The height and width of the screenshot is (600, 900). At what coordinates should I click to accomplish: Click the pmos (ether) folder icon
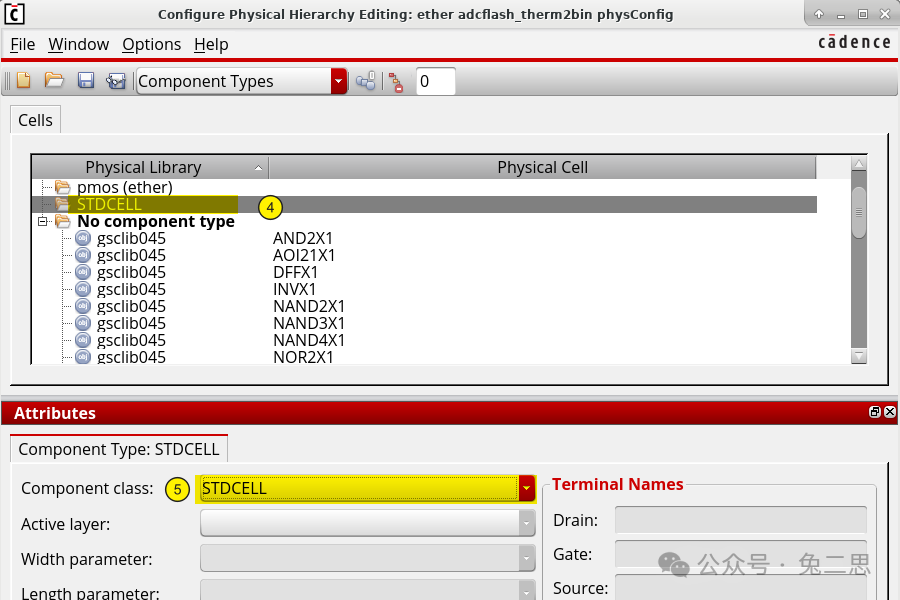63,187
